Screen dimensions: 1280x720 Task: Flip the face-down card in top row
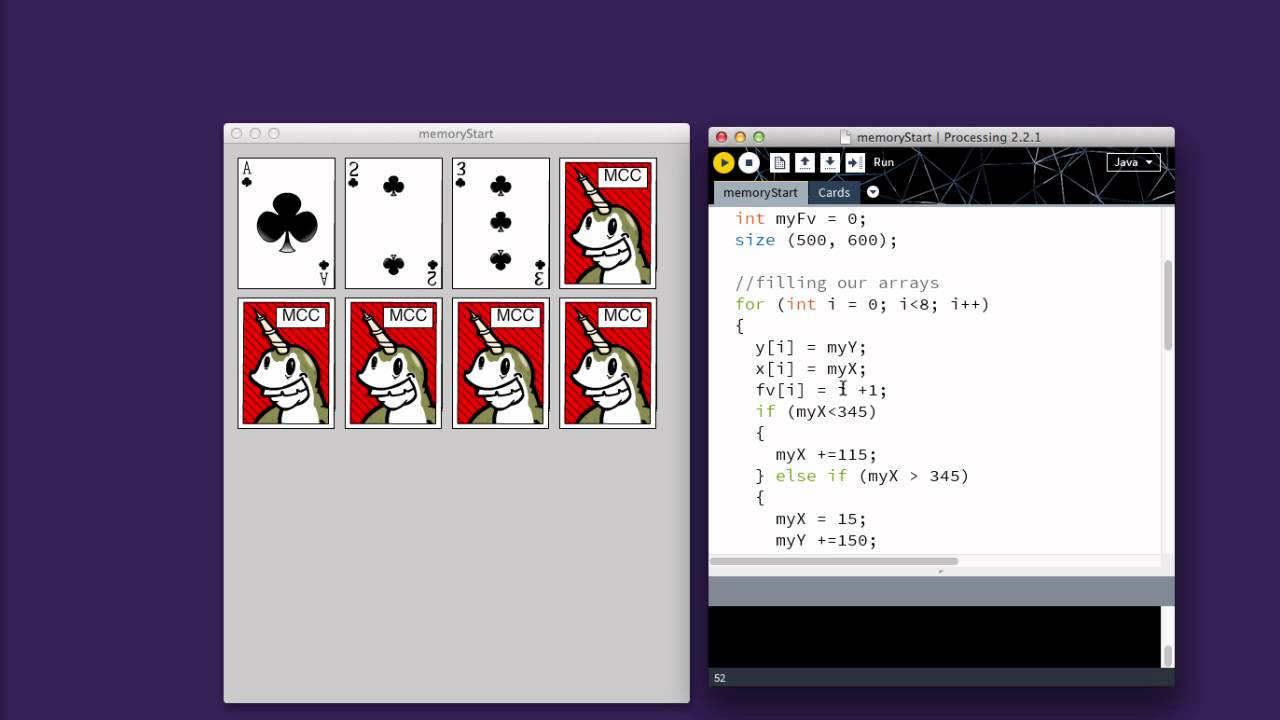pos(608,223)
